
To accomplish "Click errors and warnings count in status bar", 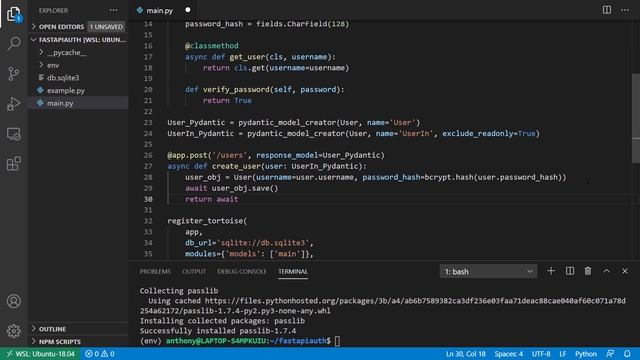I will point(100,354).
